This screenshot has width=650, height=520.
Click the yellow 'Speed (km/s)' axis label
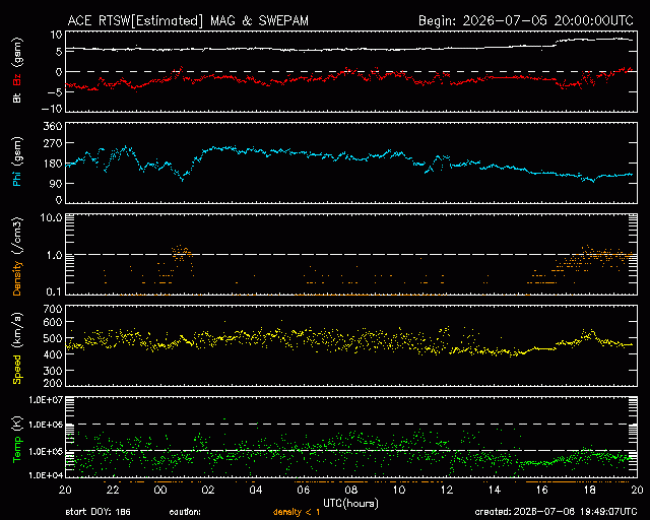click(x=17, y=348)
